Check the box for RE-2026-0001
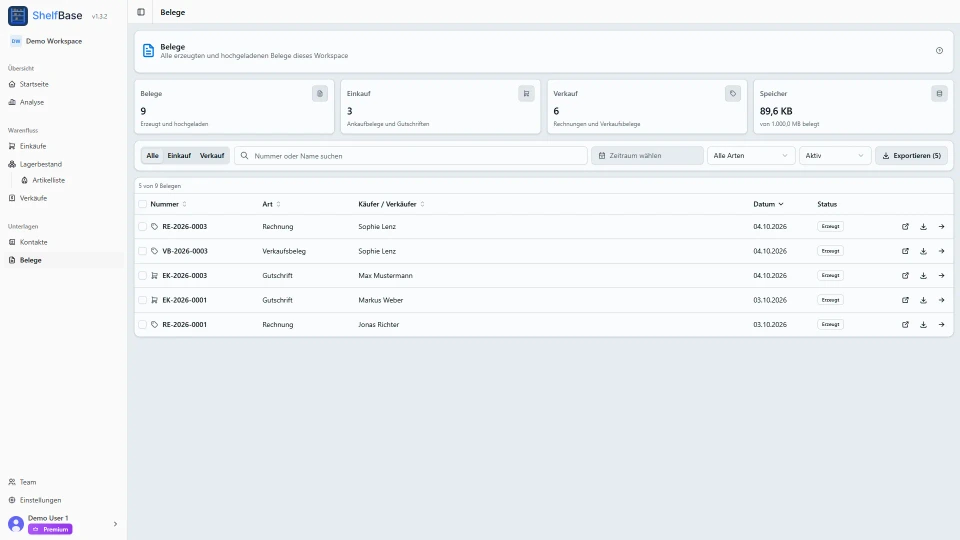 click(x=143, y=324)
